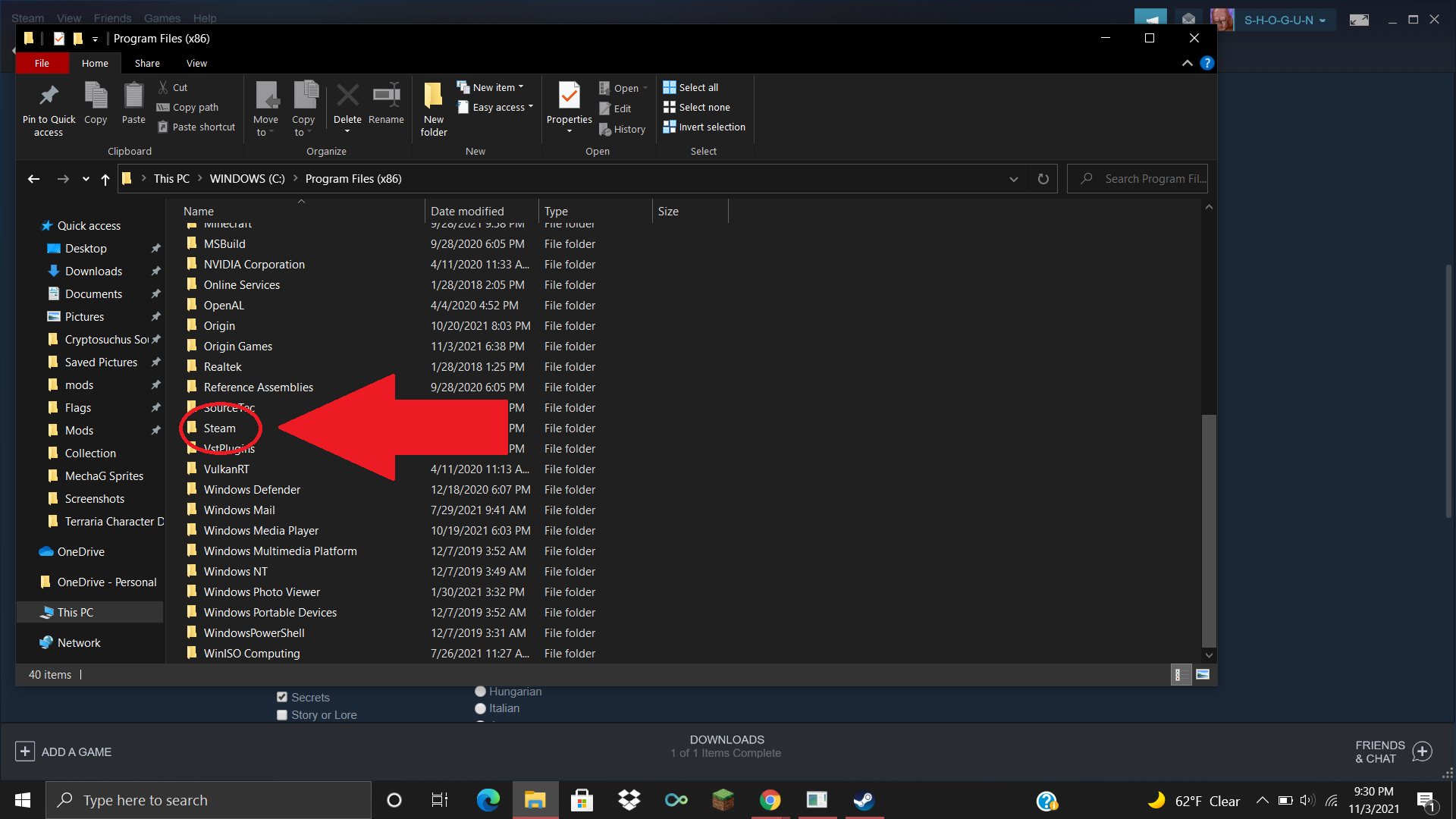Click the Paste clipboard icon
Image resolution: width=1456 pixels, height=819 pixels.
tap(133, 96)
